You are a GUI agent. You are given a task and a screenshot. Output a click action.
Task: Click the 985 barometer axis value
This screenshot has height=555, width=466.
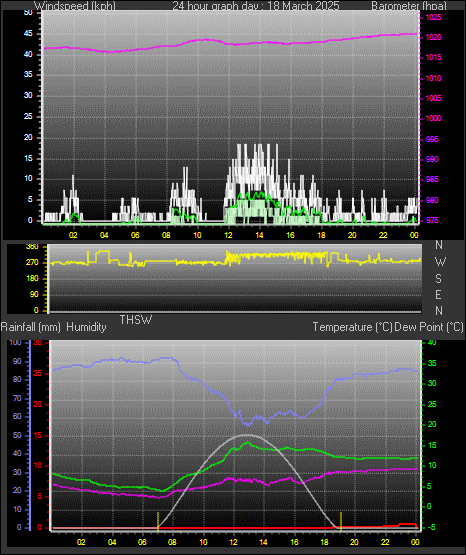[x=432, y=179]
